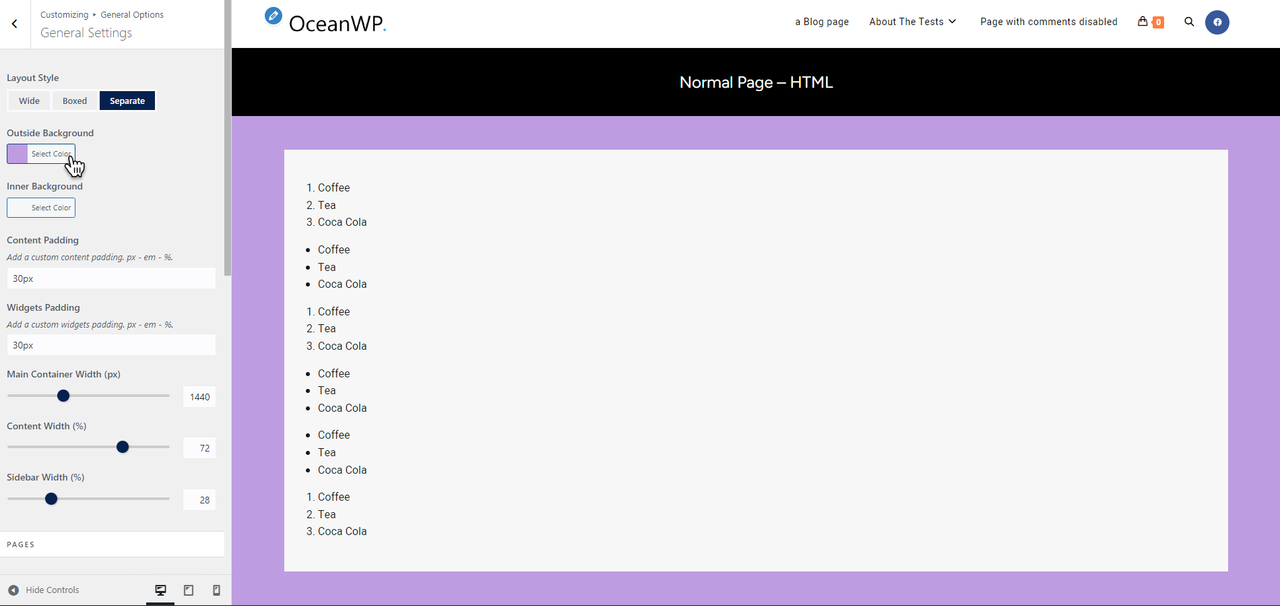The height and width of the screenshot is (606, 1280).
Task: Click the Sidebar Width slider handle
Action: (x=51, y=498)
